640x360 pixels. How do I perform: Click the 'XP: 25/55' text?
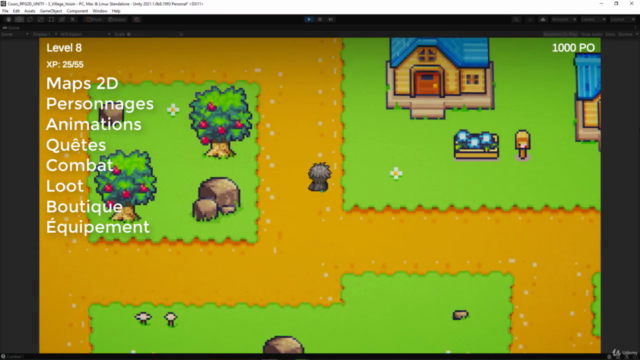65,64
